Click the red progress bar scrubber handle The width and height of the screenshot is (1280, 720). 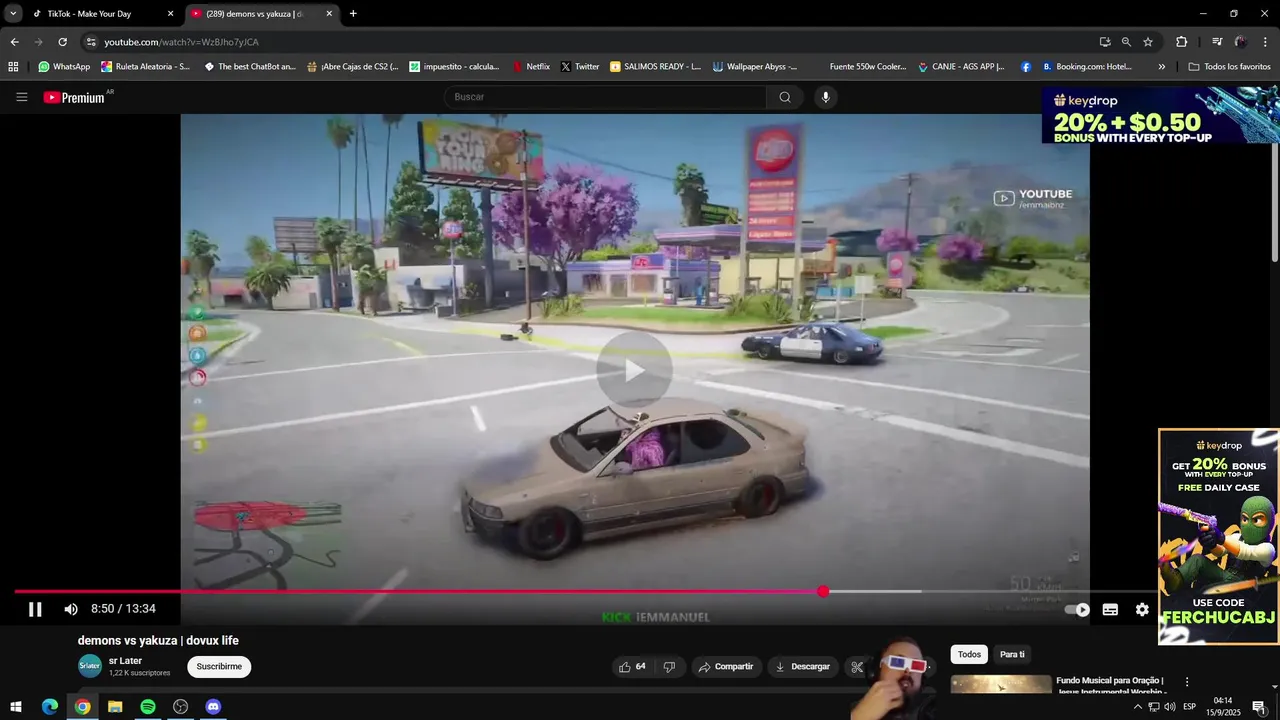click(x=823, y=592)
